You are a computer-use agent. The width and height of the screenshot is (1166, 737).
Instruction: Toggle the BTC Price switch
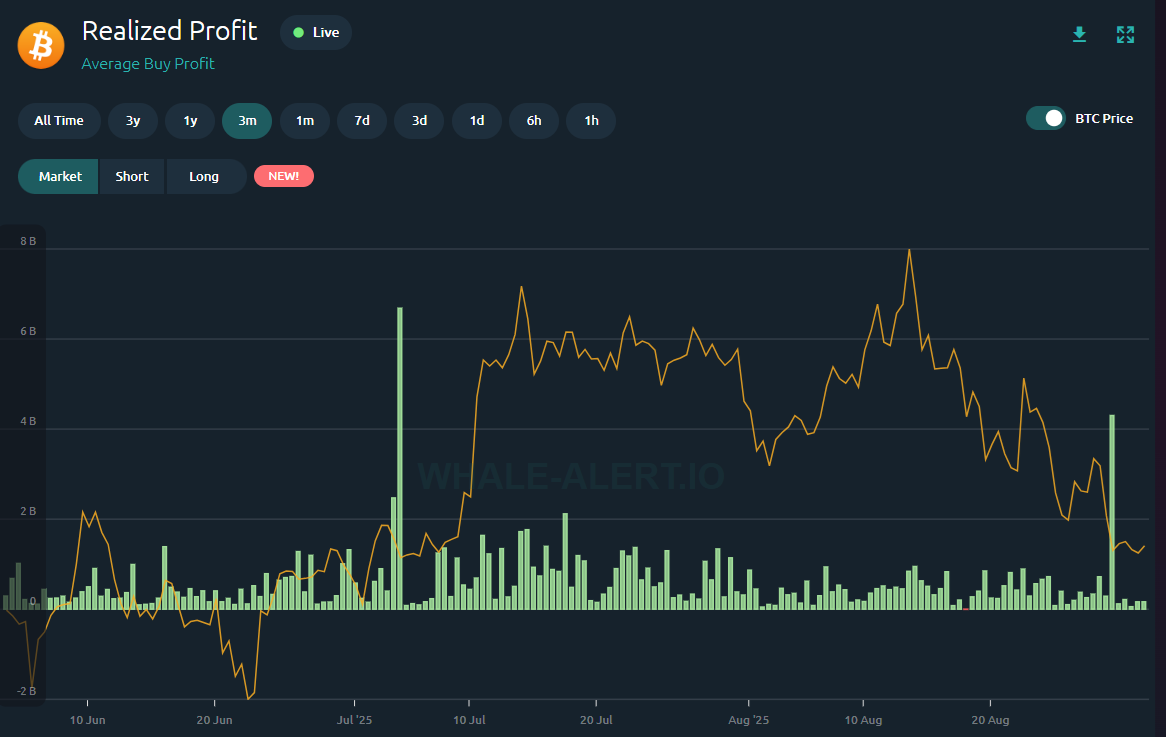(x=1046, y=118)
